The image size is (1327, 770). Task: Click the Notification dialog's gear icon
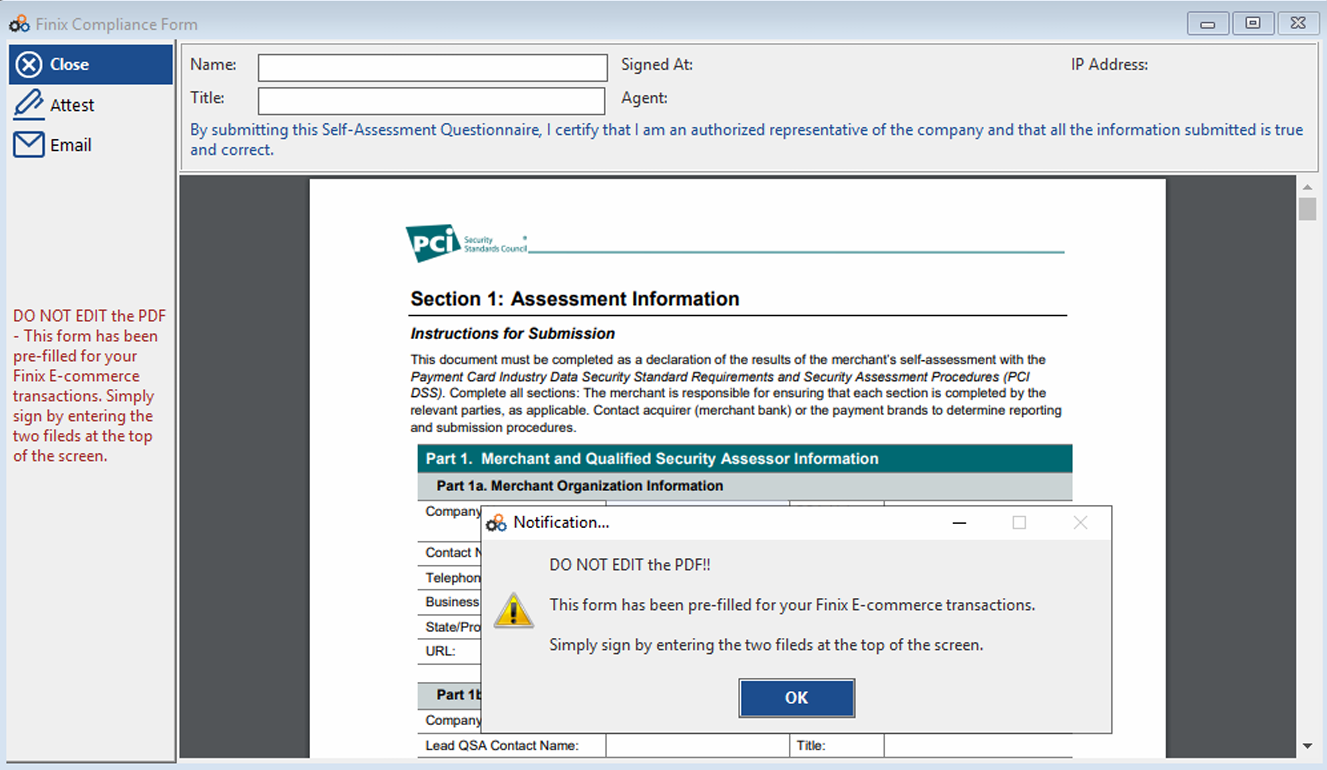[496, 523]
